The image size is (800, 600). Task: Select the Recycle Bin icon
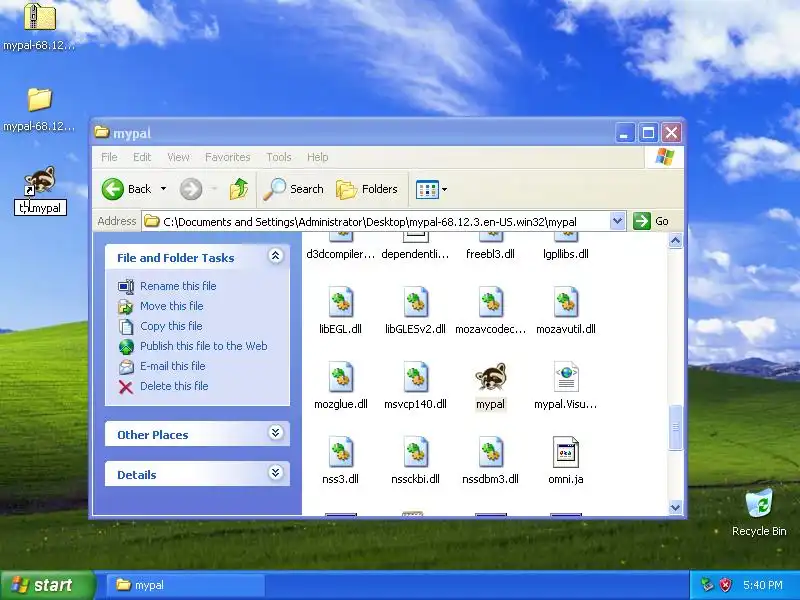(759, 504)
